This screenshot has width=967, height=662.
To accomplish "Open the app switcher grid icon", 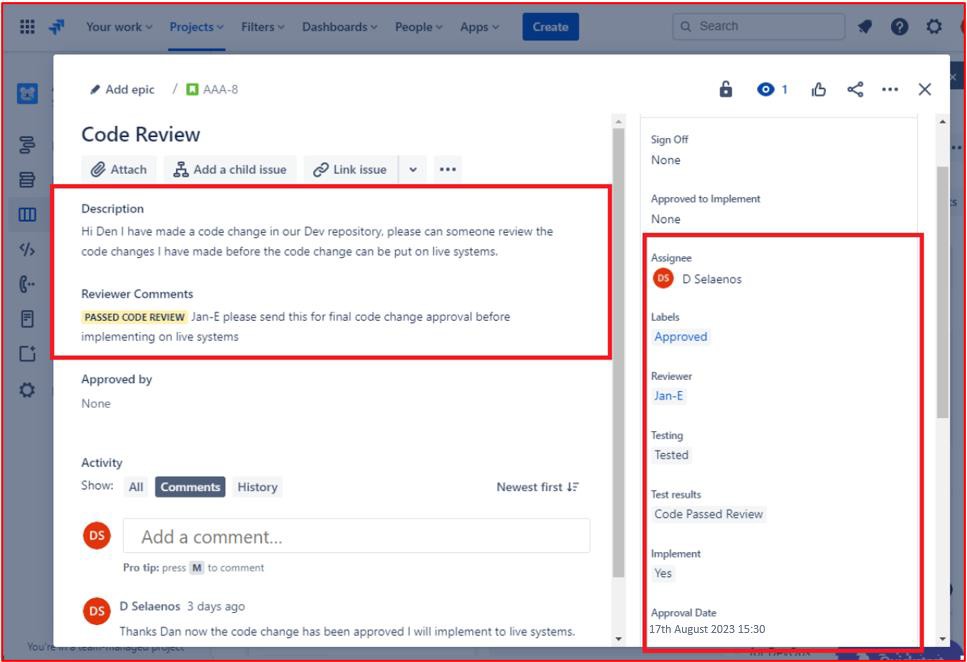I will point(27,27).
